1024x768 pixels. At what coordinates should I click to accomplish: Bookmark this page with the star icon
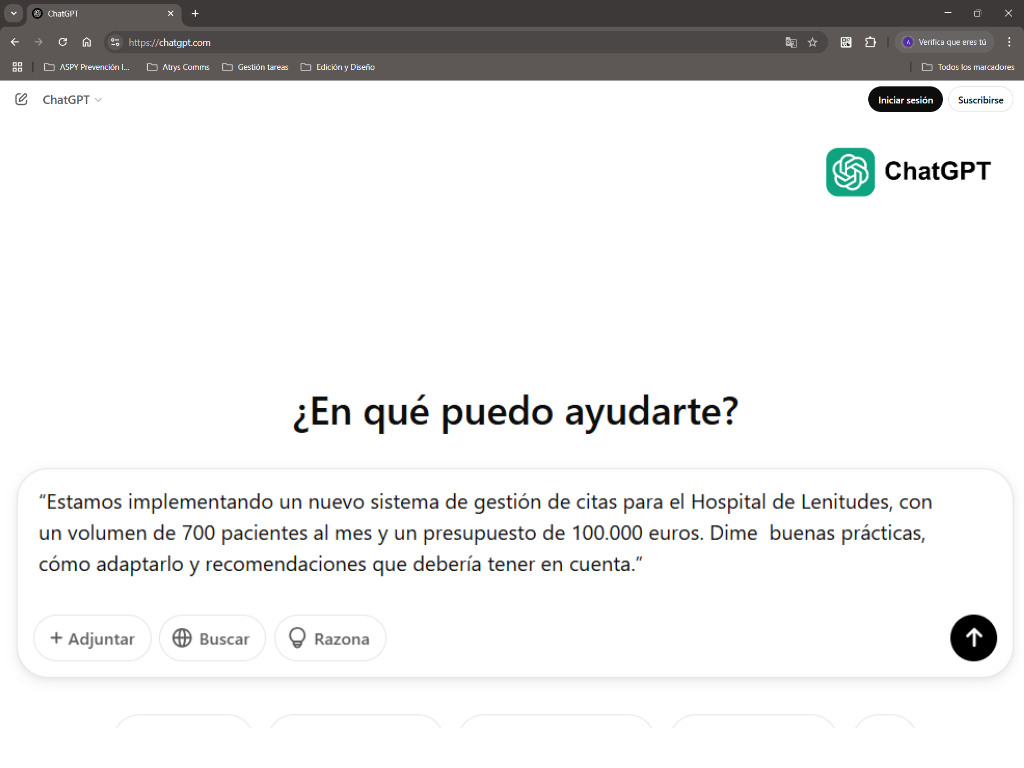812,42
